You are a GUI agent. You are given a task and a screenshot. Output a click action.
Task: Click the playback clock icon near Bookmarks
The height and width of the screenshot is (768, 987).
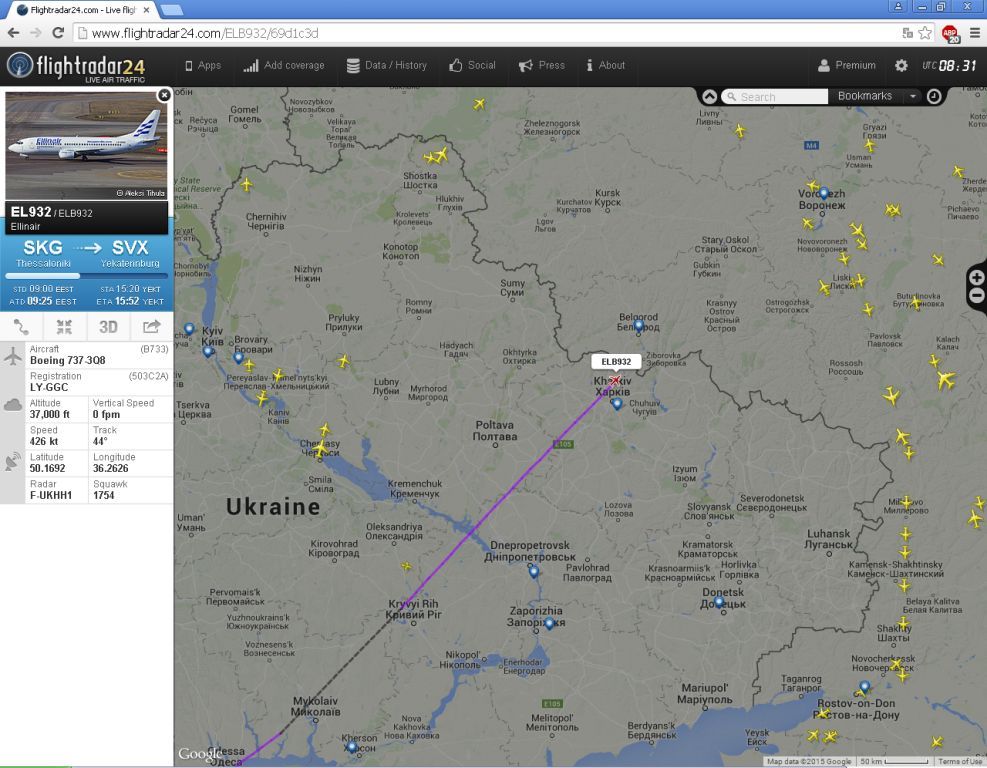coord(934,96)
